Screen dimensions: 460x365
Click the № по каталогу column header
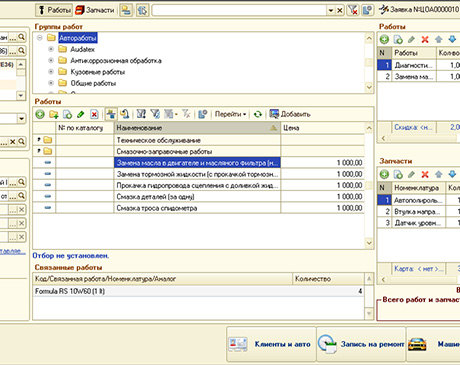coord(85,128)
